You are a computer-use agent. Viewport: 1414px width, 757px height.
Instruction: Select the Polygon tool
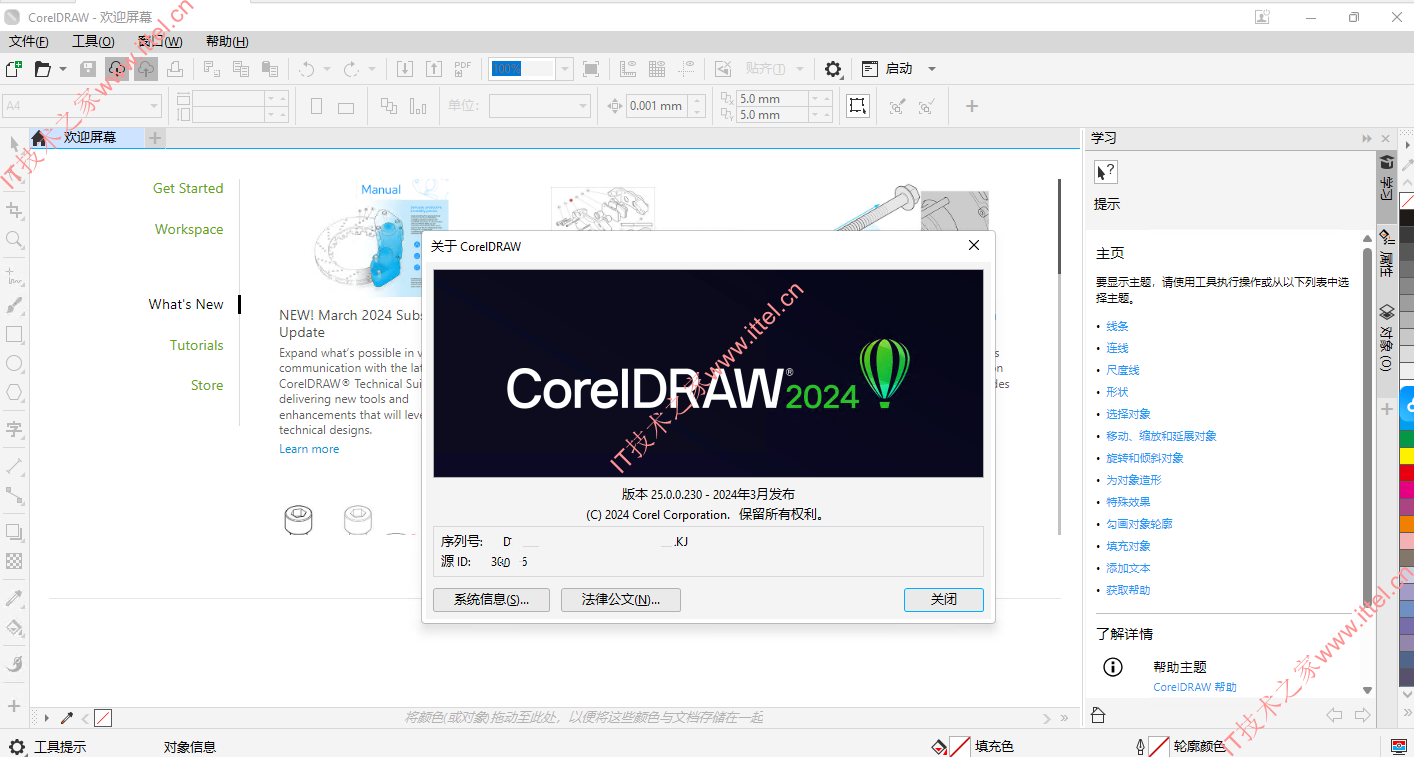click(x=15, y=392)
